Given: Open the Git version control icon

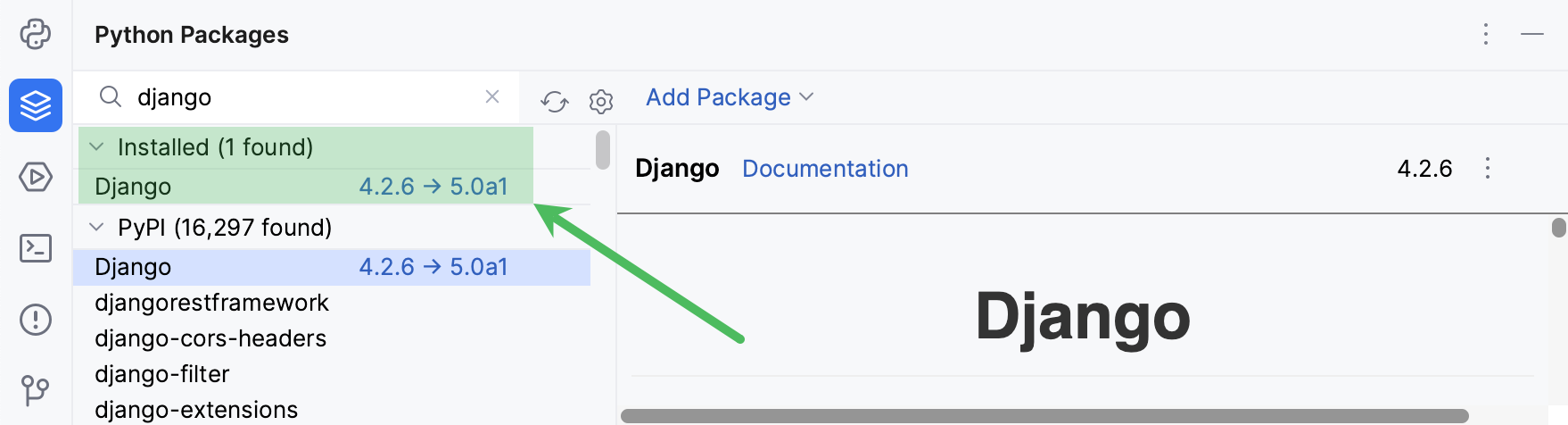Looking at the screenshot, I should pyautogui.click(x=36, y=390).
